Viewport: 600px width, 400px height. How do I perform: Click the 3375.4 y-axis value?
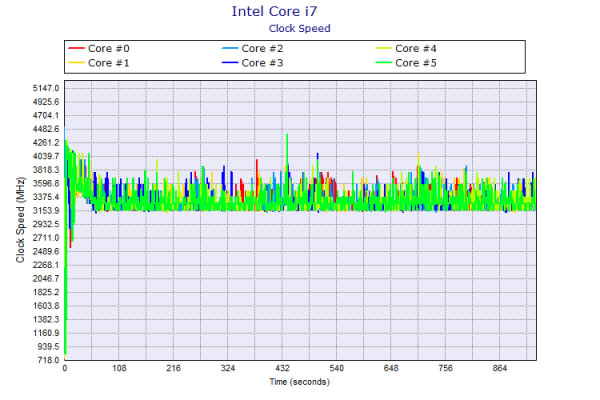click(x=46, y=197)
